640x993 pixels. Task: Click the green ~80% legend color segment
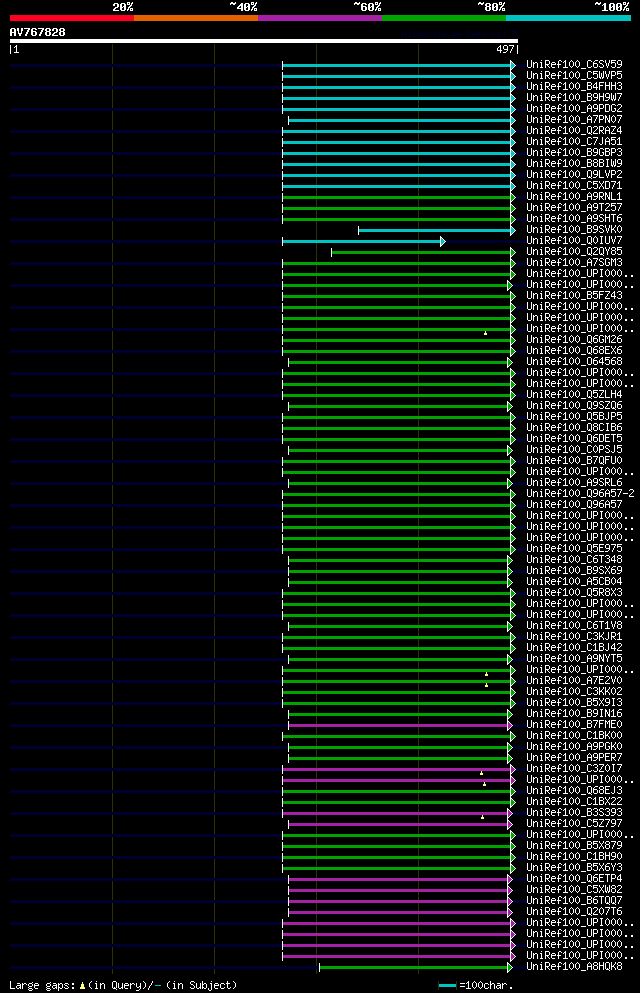click(444, 18)
